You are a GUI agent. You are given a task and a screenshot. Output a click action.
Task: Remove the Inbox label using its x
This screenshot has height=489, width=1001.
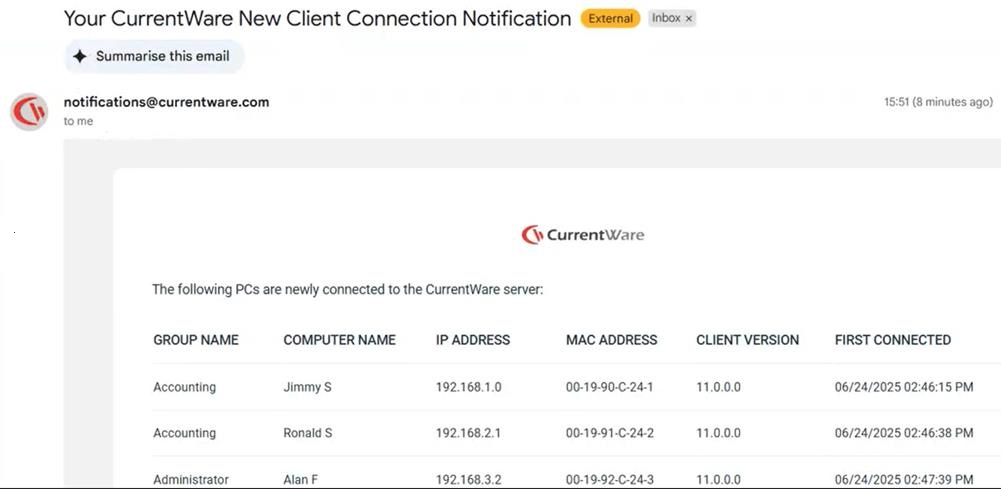[688, 19]
